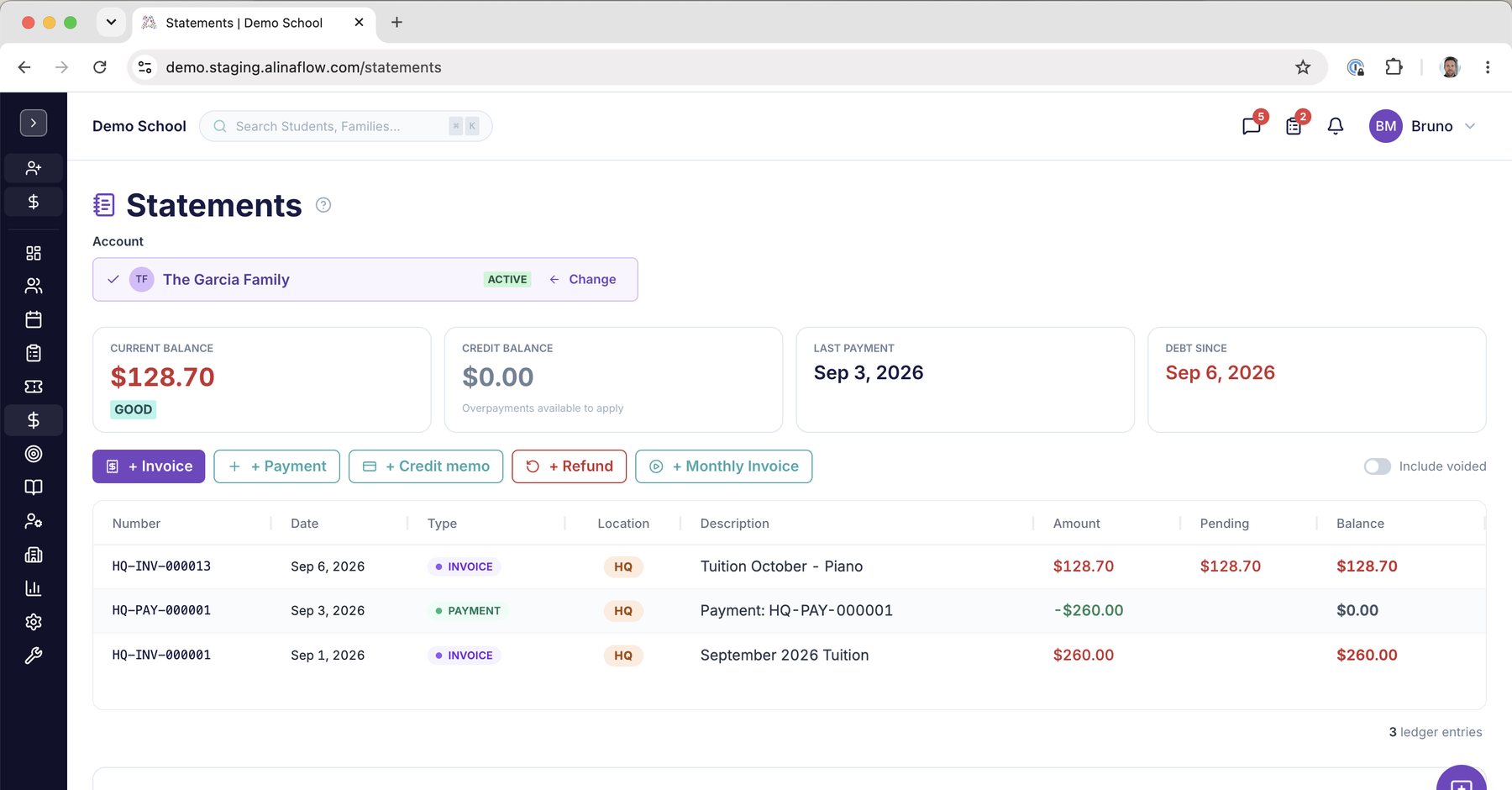Click INVOICE tag in Tuition October row
The height and width of the screenshot is (790, 1512).
[465, 566]
